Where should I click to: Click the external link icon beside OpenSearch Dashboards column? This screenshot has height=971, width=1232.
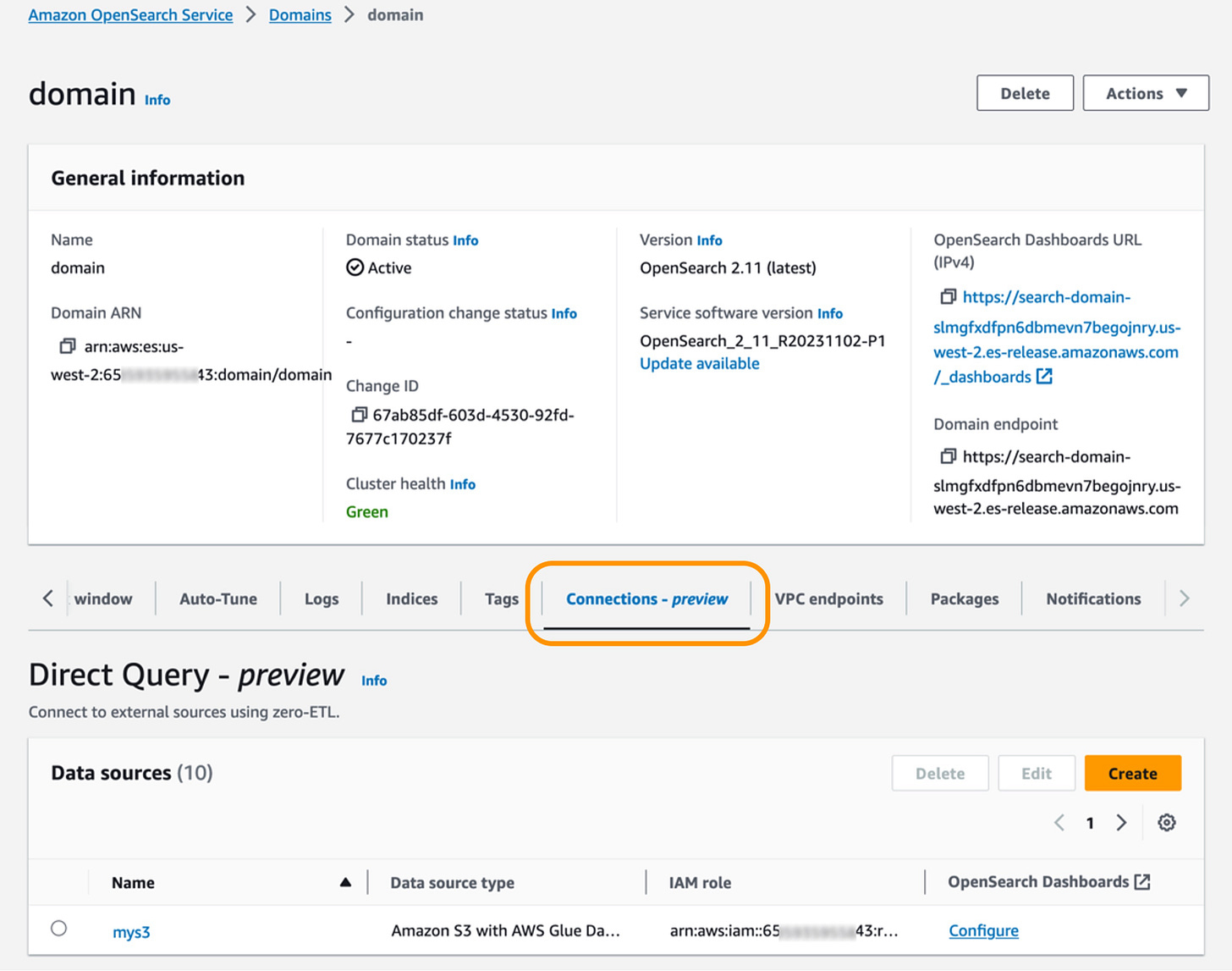click(1142, 882)
